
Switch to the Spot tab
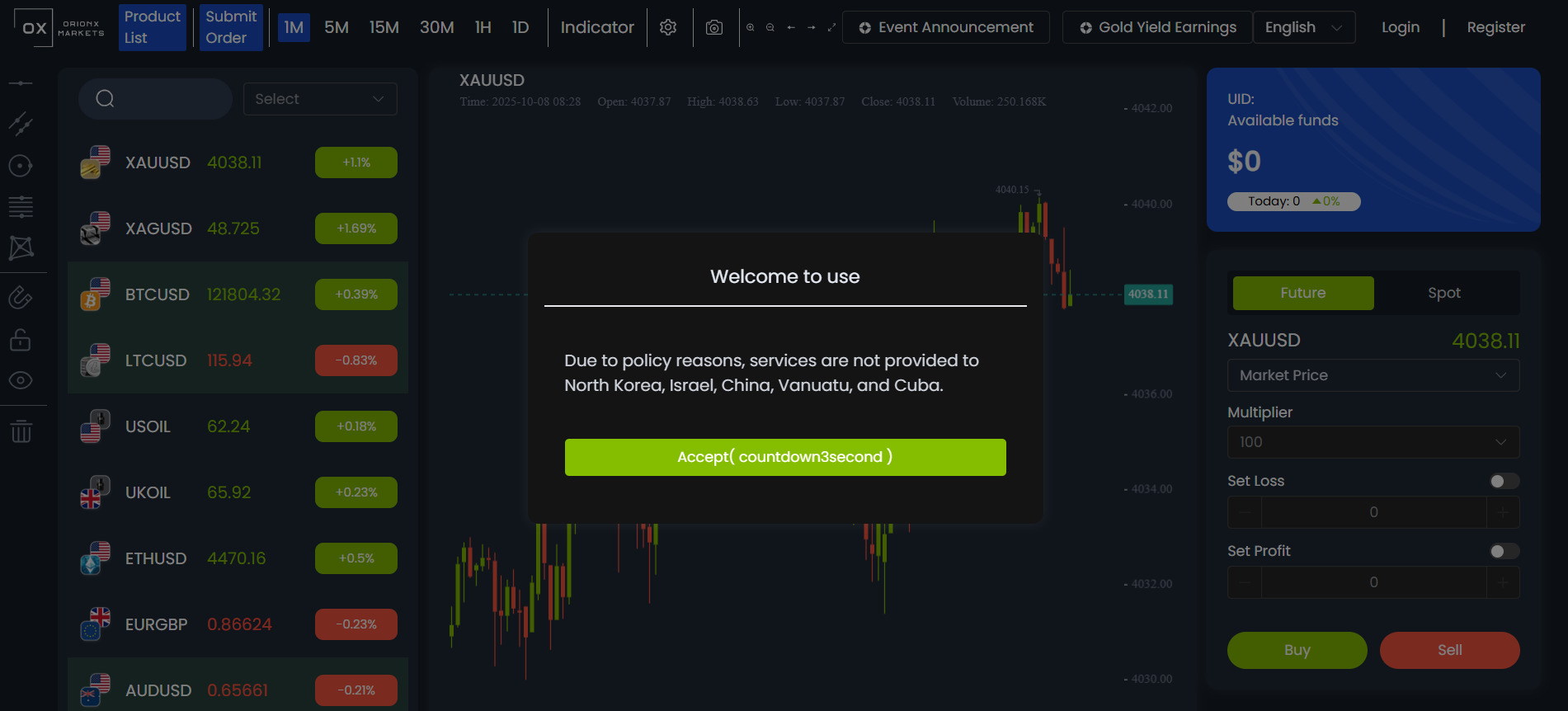[1443, 293]
